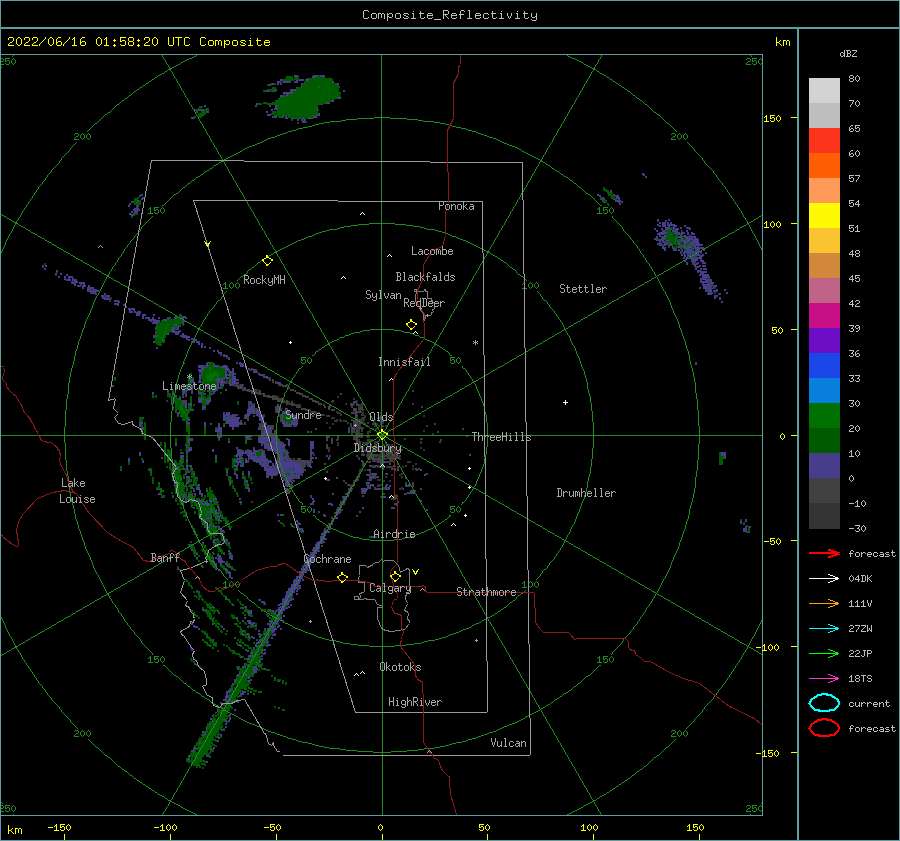Screen dimensions: 900x841
Task: Click the Calgary city label
Action: point(390,588)
